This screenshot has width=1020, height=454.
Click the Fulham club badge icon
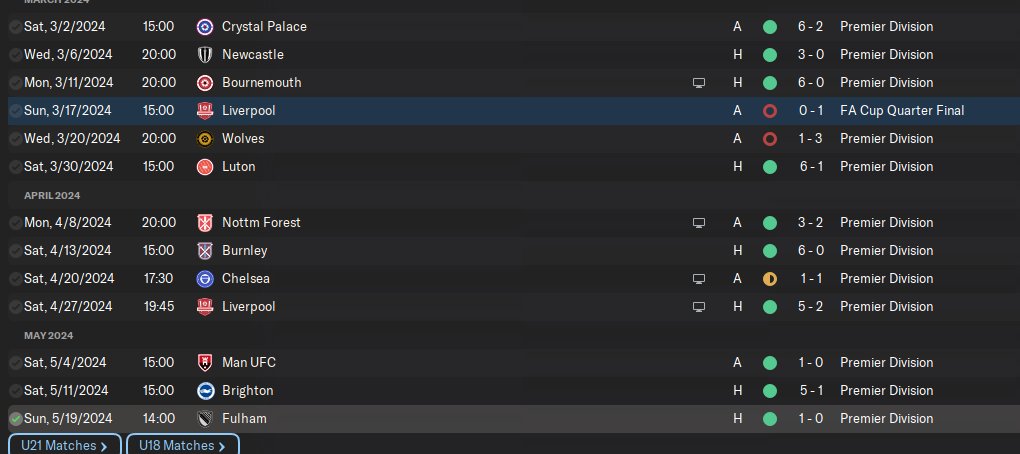(x=205, y=418)
